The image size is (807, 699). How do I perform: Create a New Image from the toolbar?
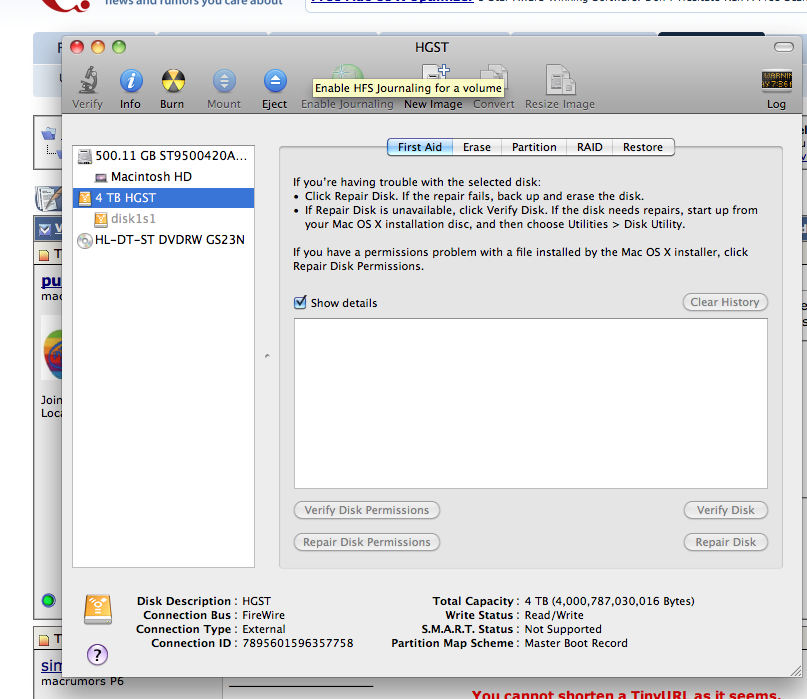tap(435, 72)
